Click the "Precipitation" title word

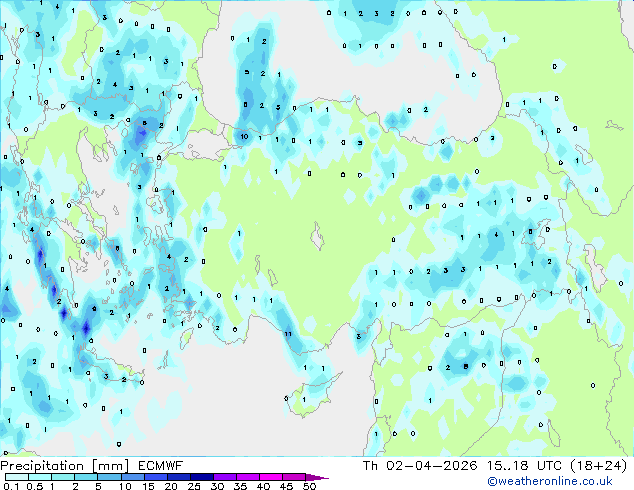[42, 466]
